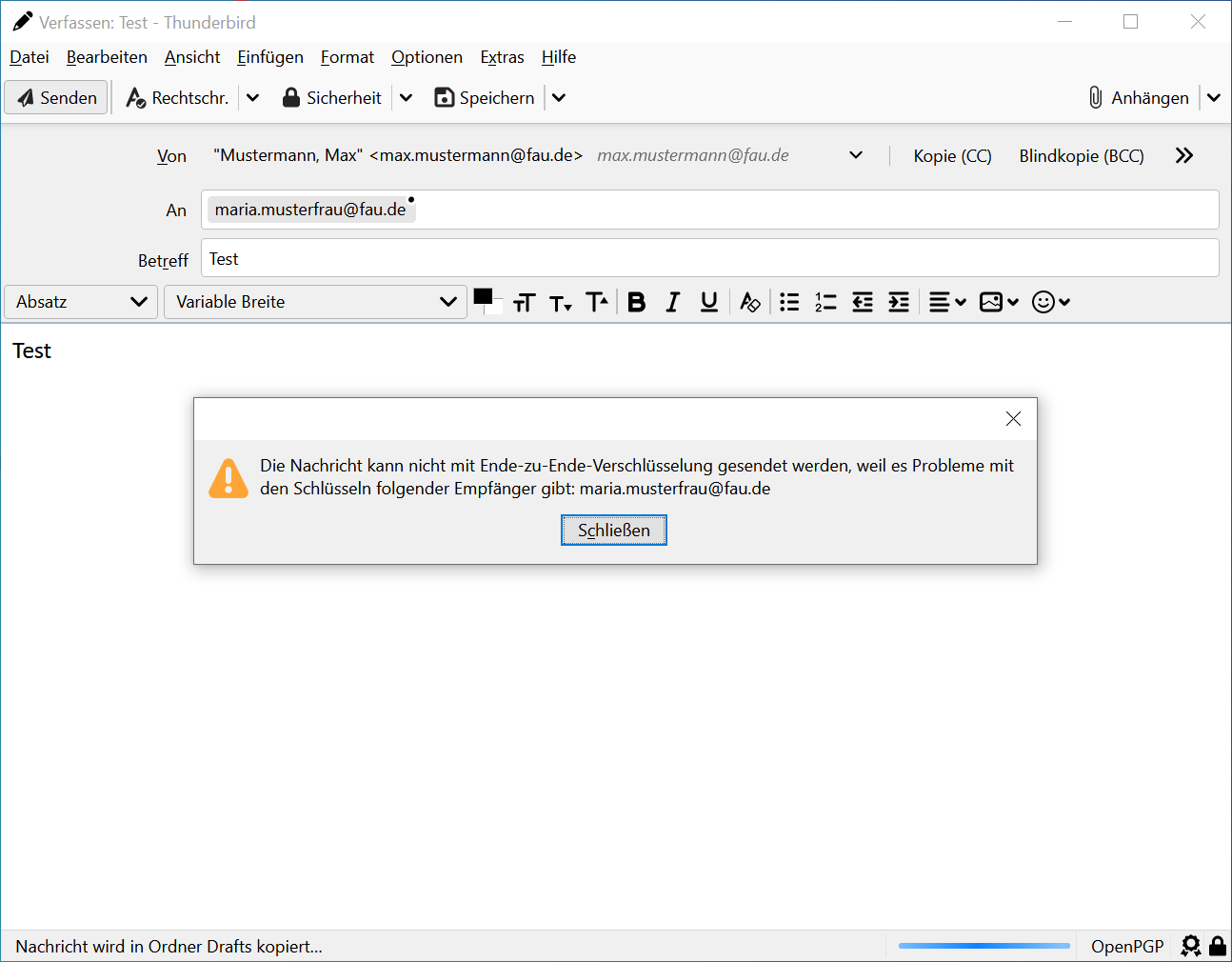Click into the Betreff subject field
Viewport: 1232px width, 962px height.
click(x=709, y=259)
